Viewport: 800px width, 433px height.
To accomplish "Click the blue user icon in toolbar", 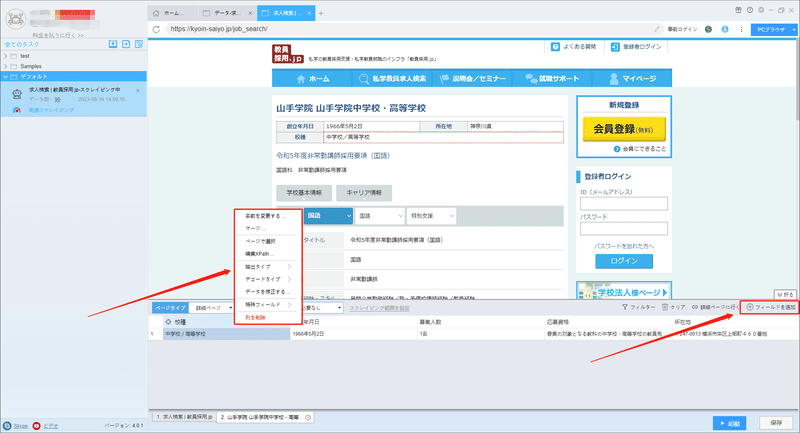I will pyautogui.click(x=725, y=29).
